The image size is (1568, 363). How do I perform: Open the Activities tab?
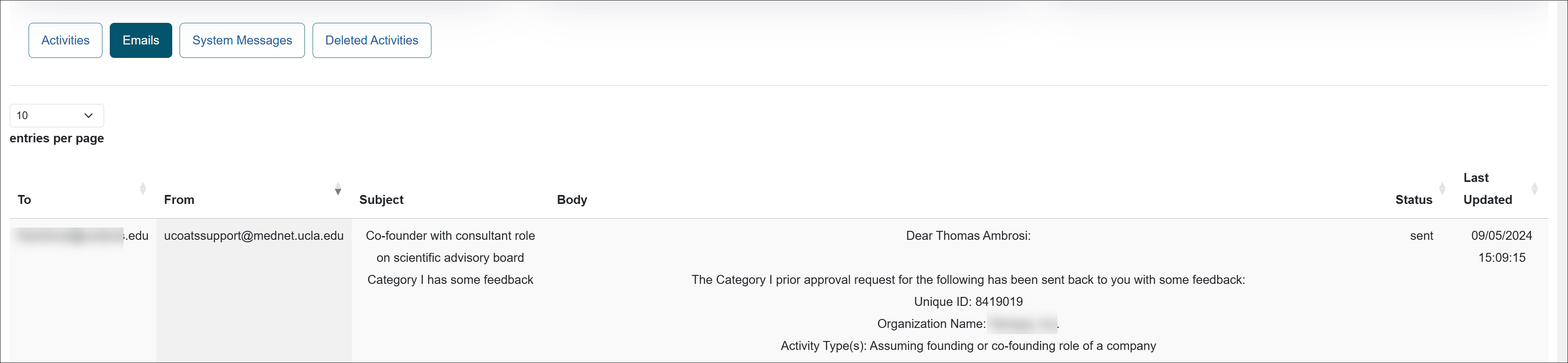[x=65, y=41]
